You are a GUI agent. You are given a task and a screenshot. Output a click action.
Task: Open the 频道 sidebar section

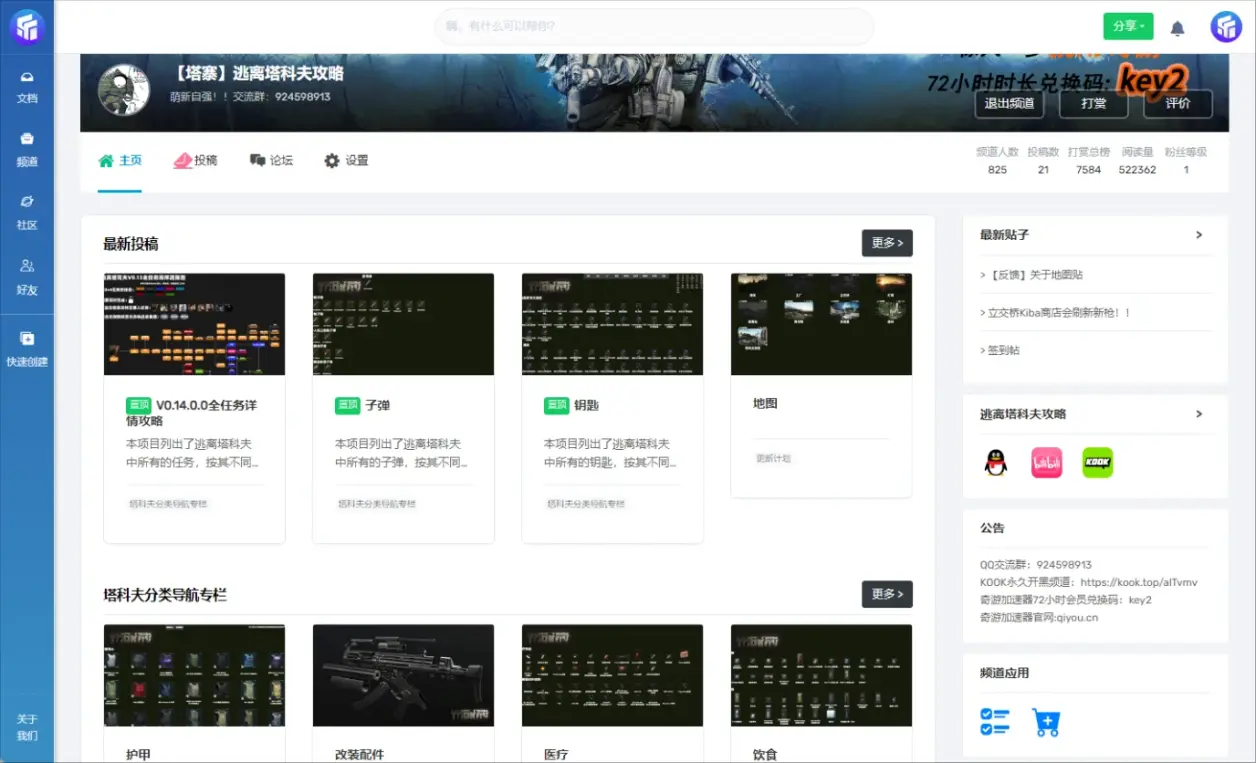pyautogui.click(x=27, y=150)
